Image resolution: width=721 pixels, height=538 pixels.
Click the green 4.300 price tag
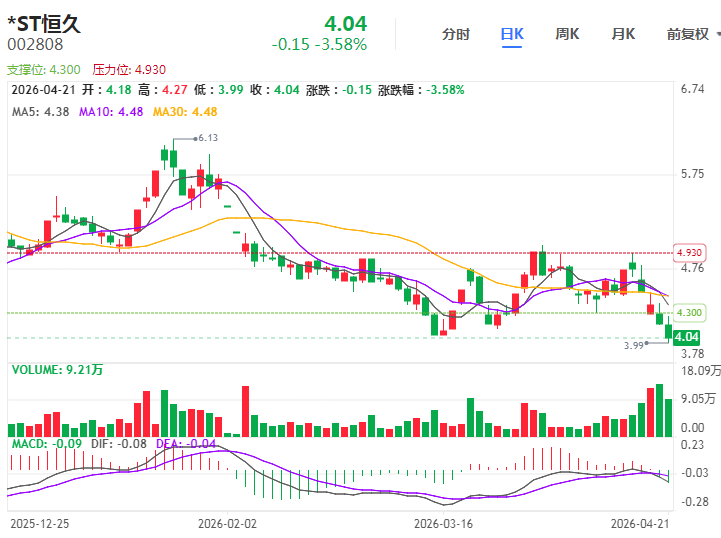688,313
